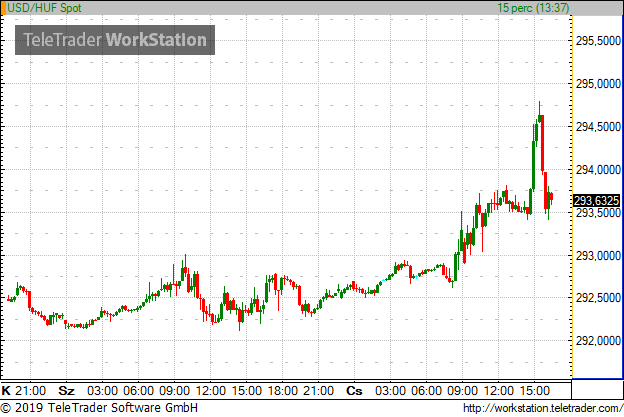Open the workstation.teletrader.com link
The image size is (624, 417).
coord(543,408)
